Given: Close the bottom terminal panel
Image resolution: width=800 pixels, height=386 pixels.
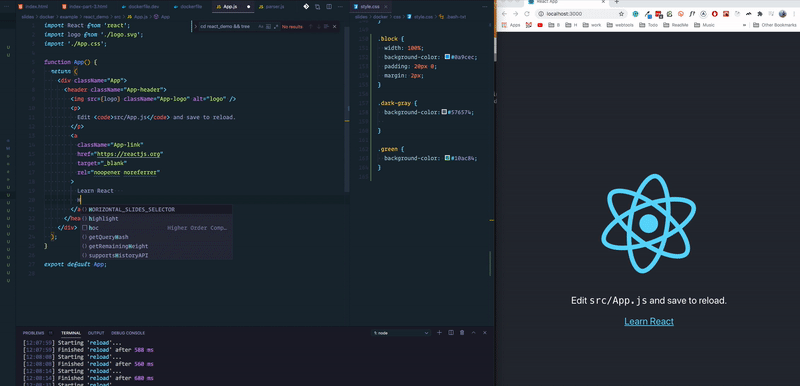Looking at the screenshot, I should pyautogui.click(x=485, y=332).
